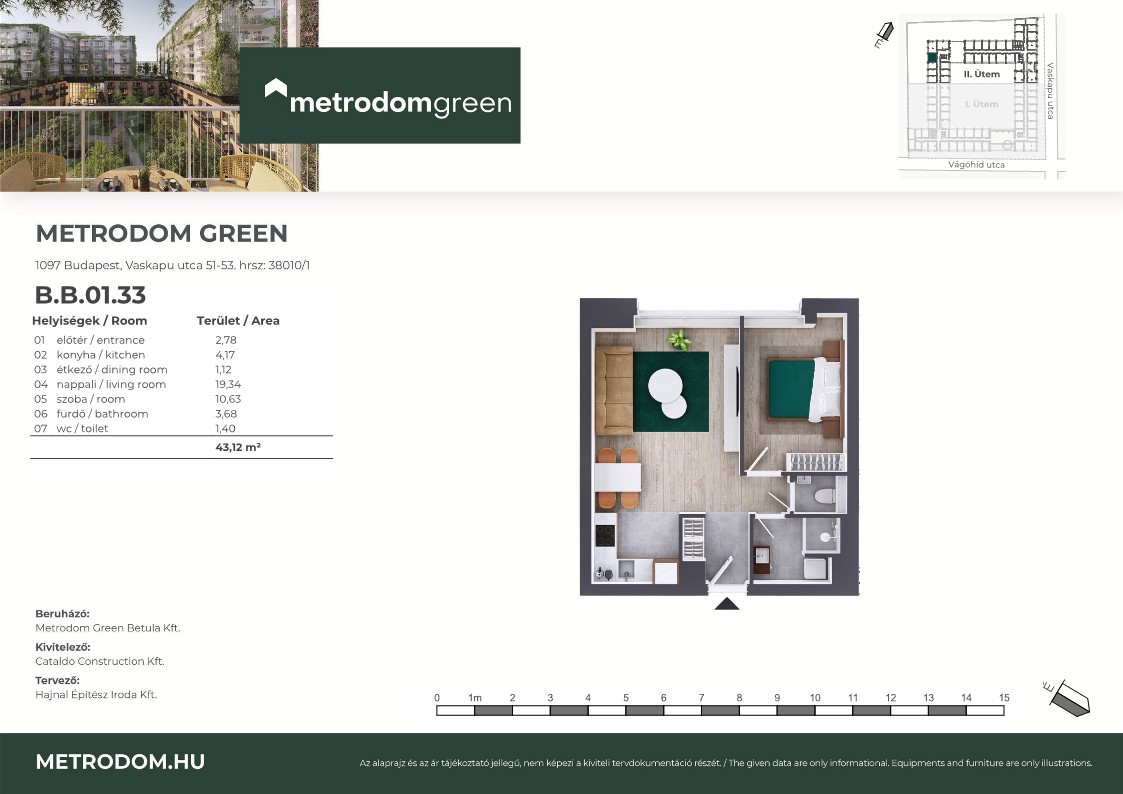Click the black entrance arrow below floor plan

point(726,603)
